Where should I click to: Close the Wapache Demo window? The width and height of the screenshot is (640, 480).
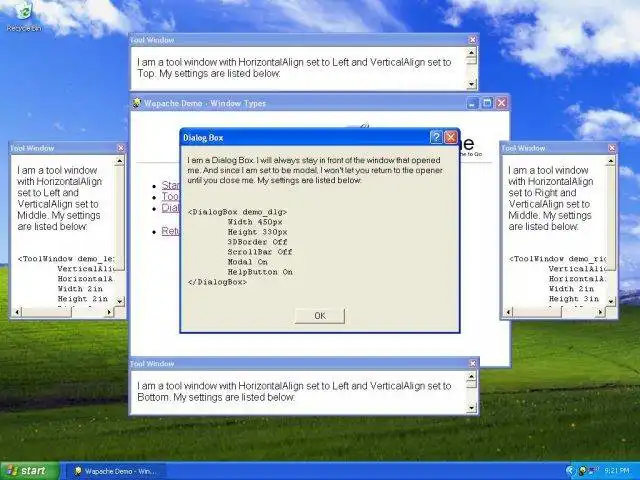[502, 103]
